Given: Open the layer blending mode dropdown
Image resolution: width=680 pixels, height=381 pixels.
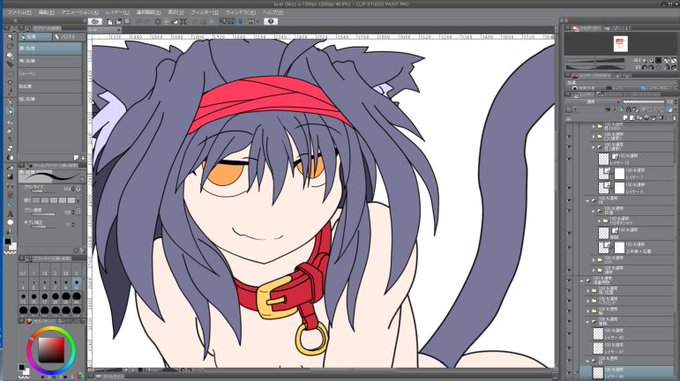Looking at the screenshot, I should pyautogui.click(x=594, y=102).
